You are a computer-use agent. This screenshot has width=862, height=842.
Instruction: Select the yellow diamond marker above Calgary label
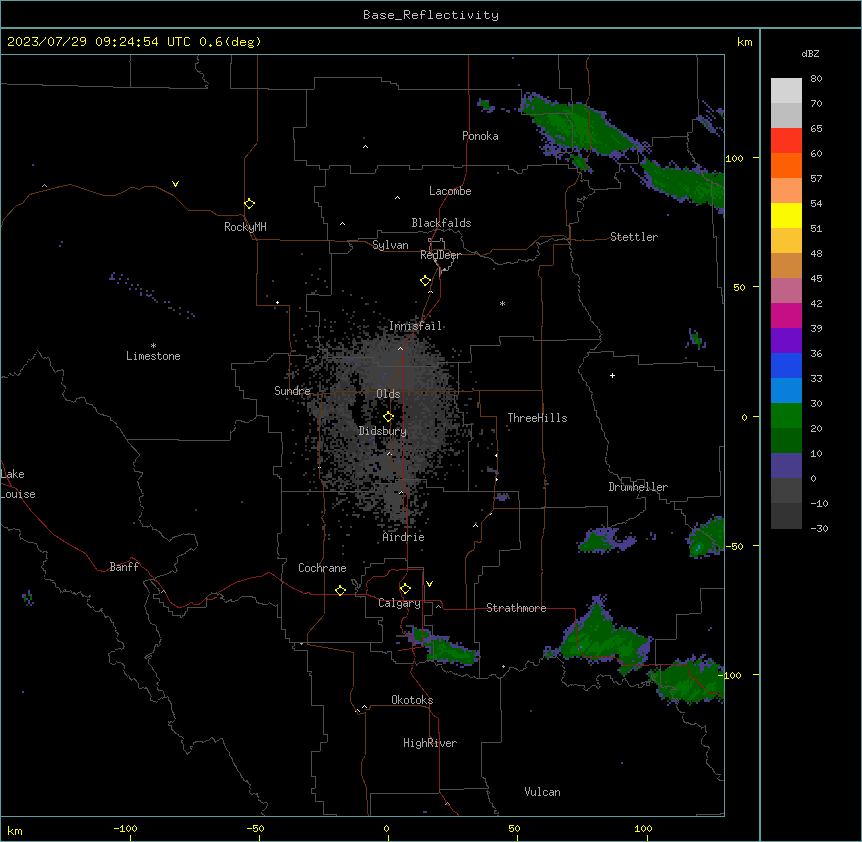coord(406,589)
